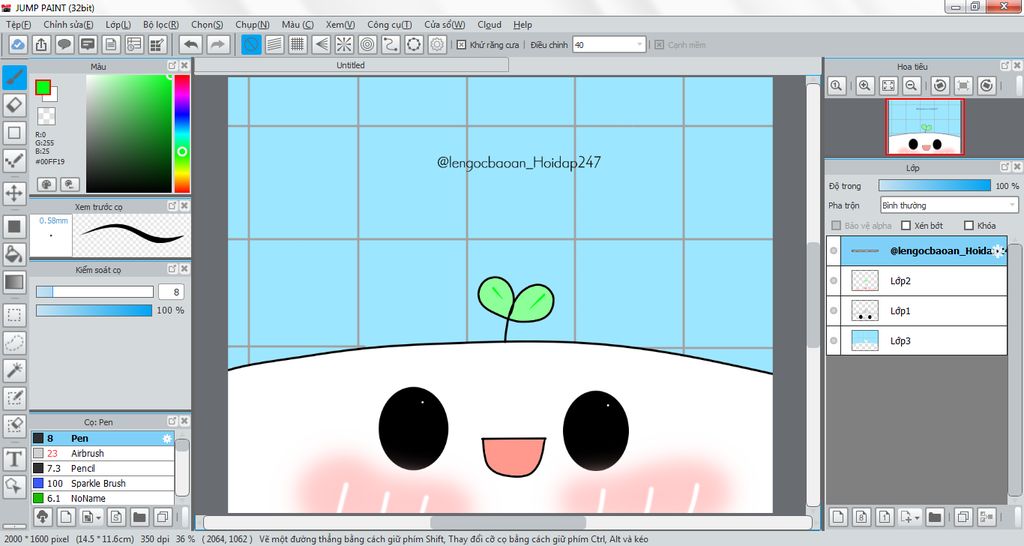Fit canvas to window in navigator
The height and width of the screenshot is (546, 1024).
[888, 86]
